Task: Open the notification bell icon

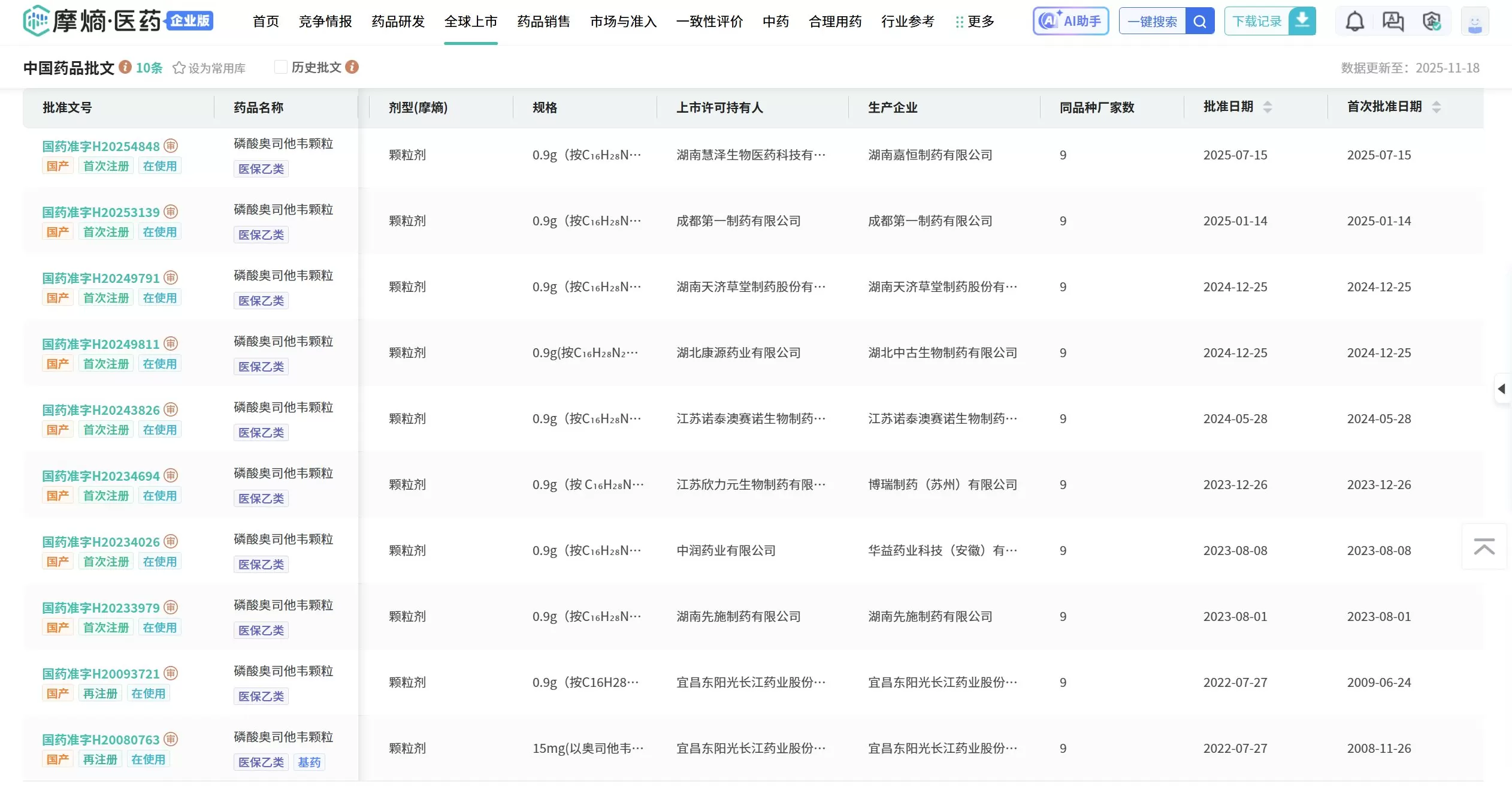Action: click(1355, 20)
